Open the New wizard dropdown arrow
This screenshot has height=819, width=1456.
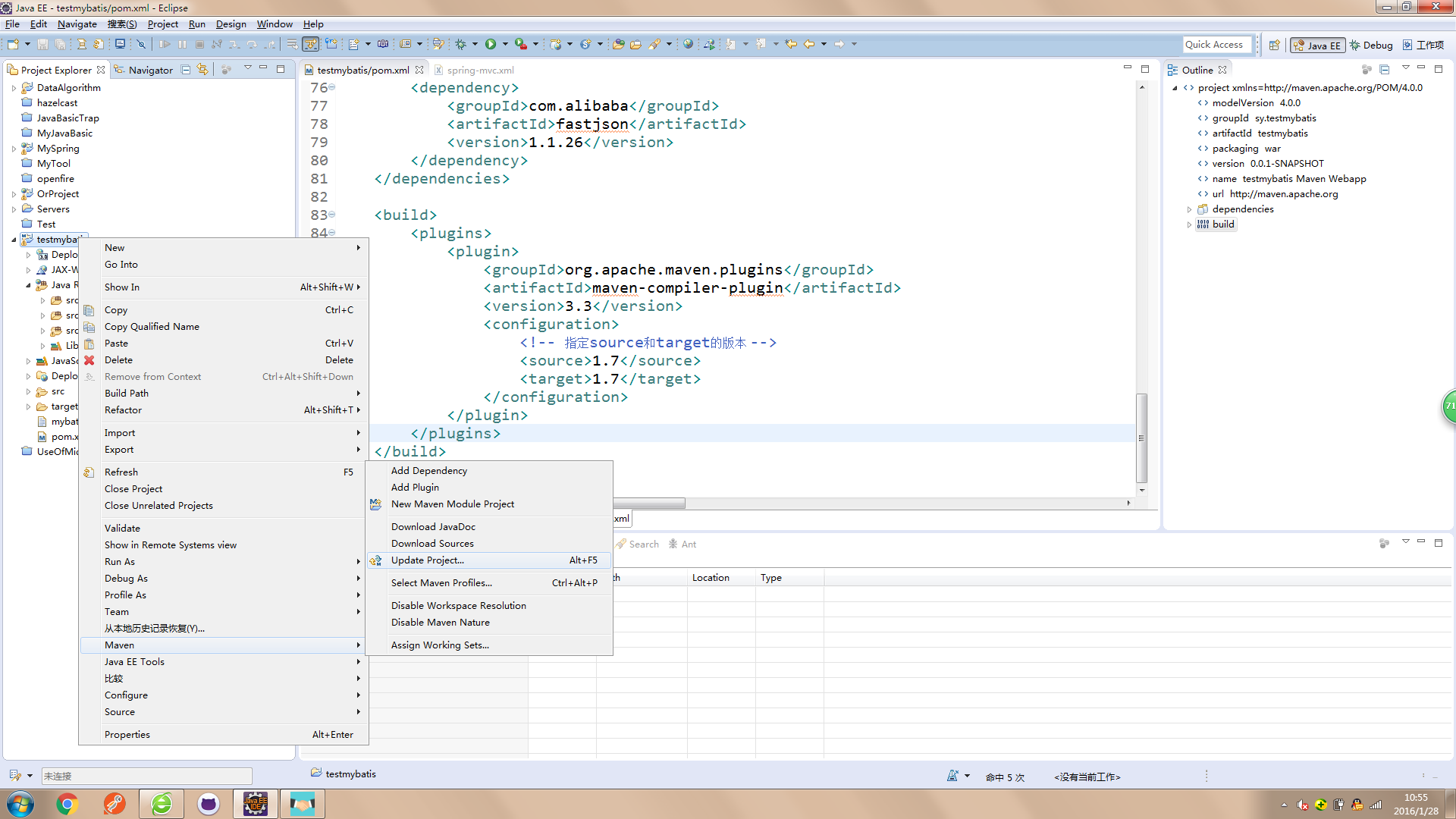(27, 44)
